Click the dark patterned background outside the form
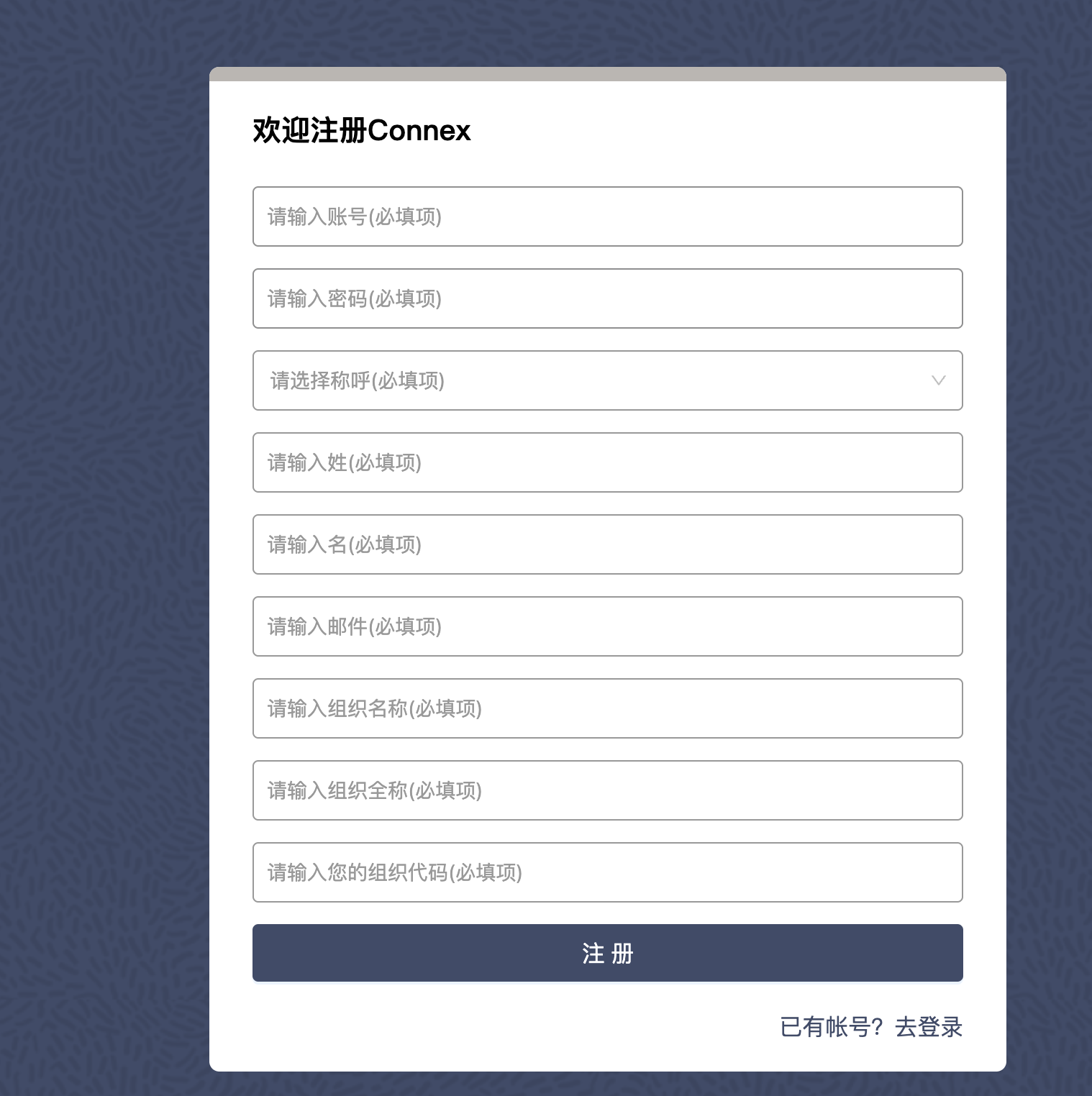This screenshot has width=1092, height=1096. (x=101, y=547)
